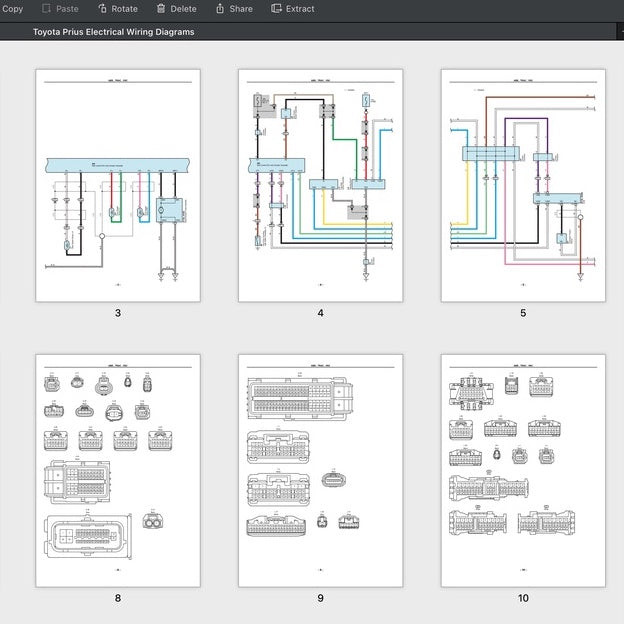Open page 4 wiring diagram thumbnail
624x624 pixels.
320,185
